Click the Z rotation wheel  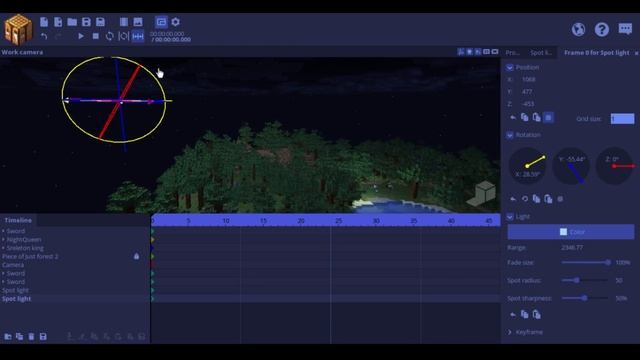click(x=614, y=166)
